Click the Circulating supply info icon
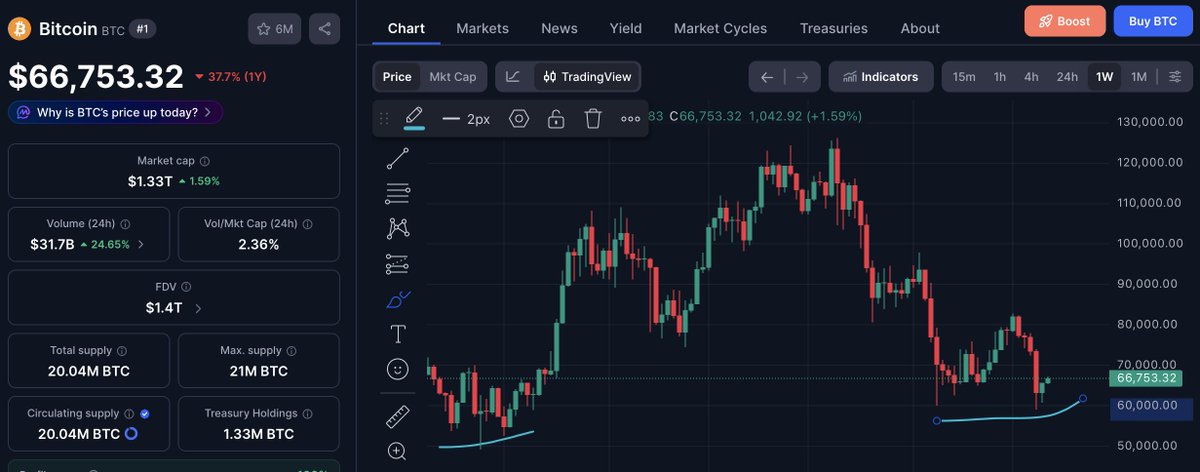 point(129,413)
